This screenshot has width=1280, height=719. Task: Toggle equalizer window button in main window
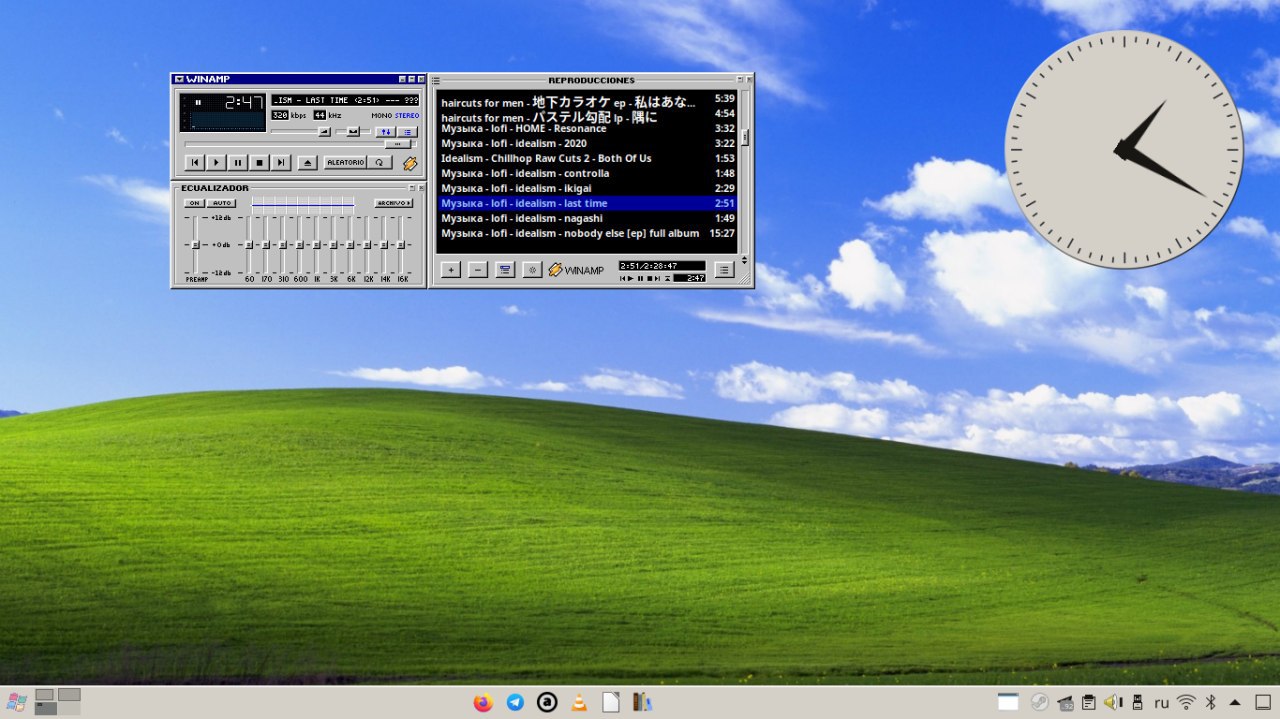[x=386, y=132]
